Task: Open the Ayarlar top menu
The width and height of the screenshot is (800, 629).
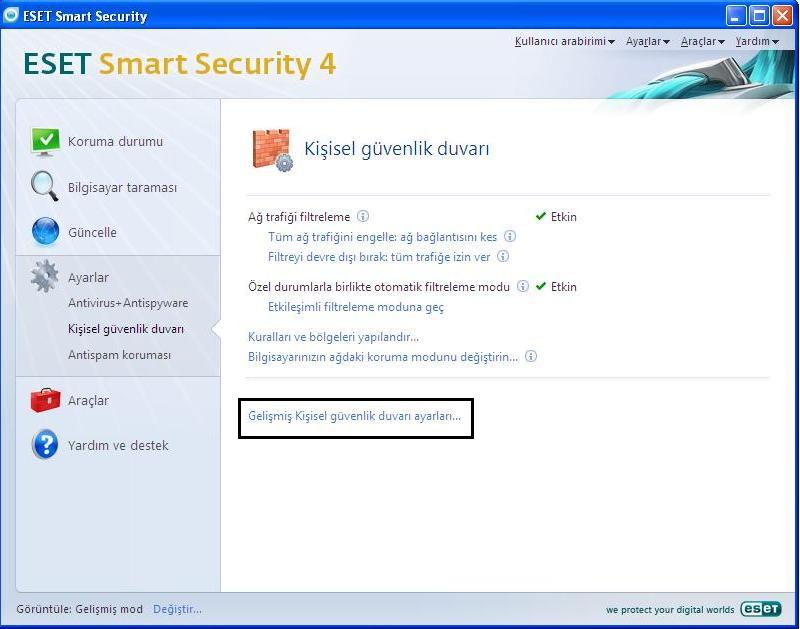Action: (x=647, y=41)
